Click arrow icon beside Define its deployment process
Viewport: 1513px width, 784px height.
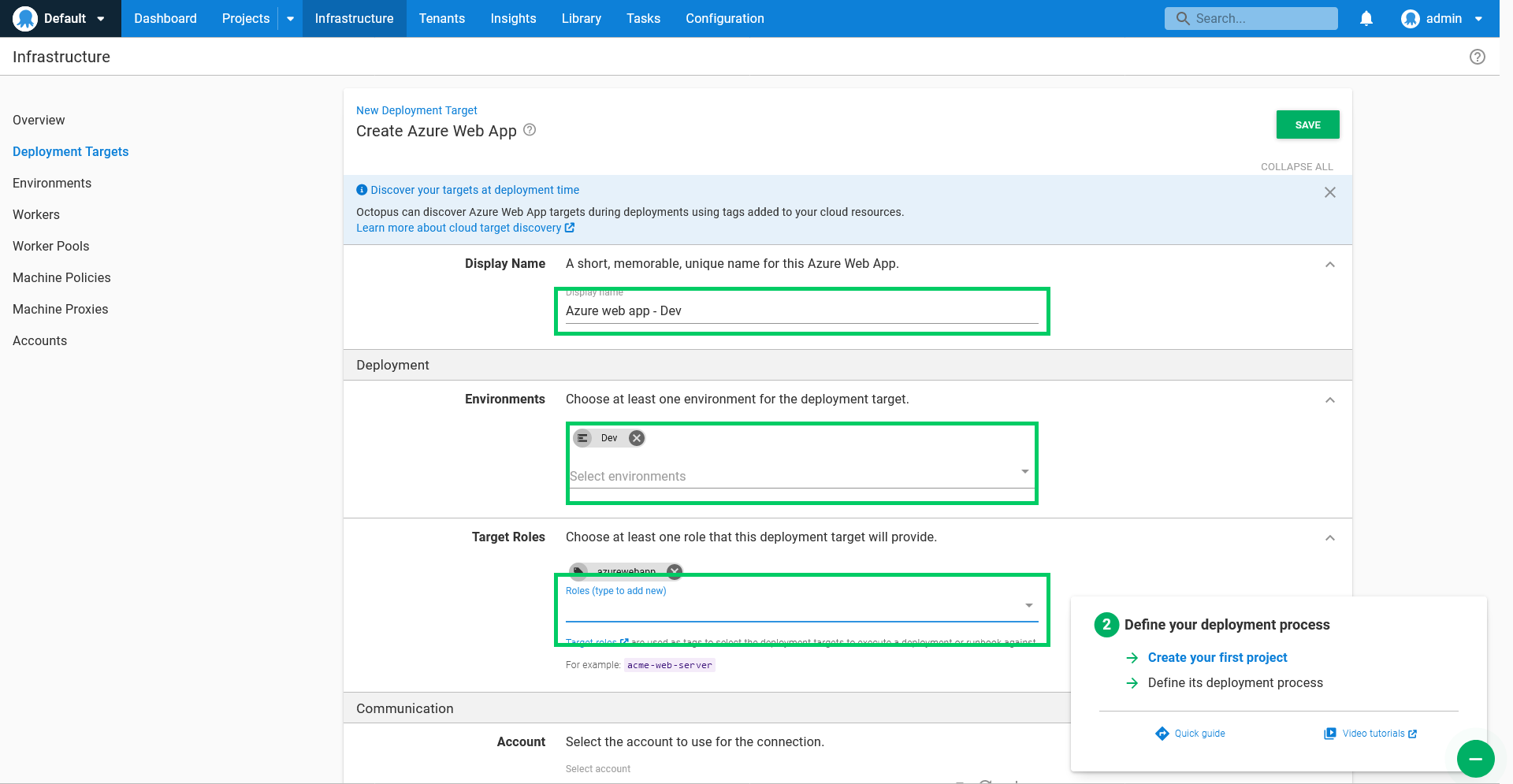(1132, 683)
